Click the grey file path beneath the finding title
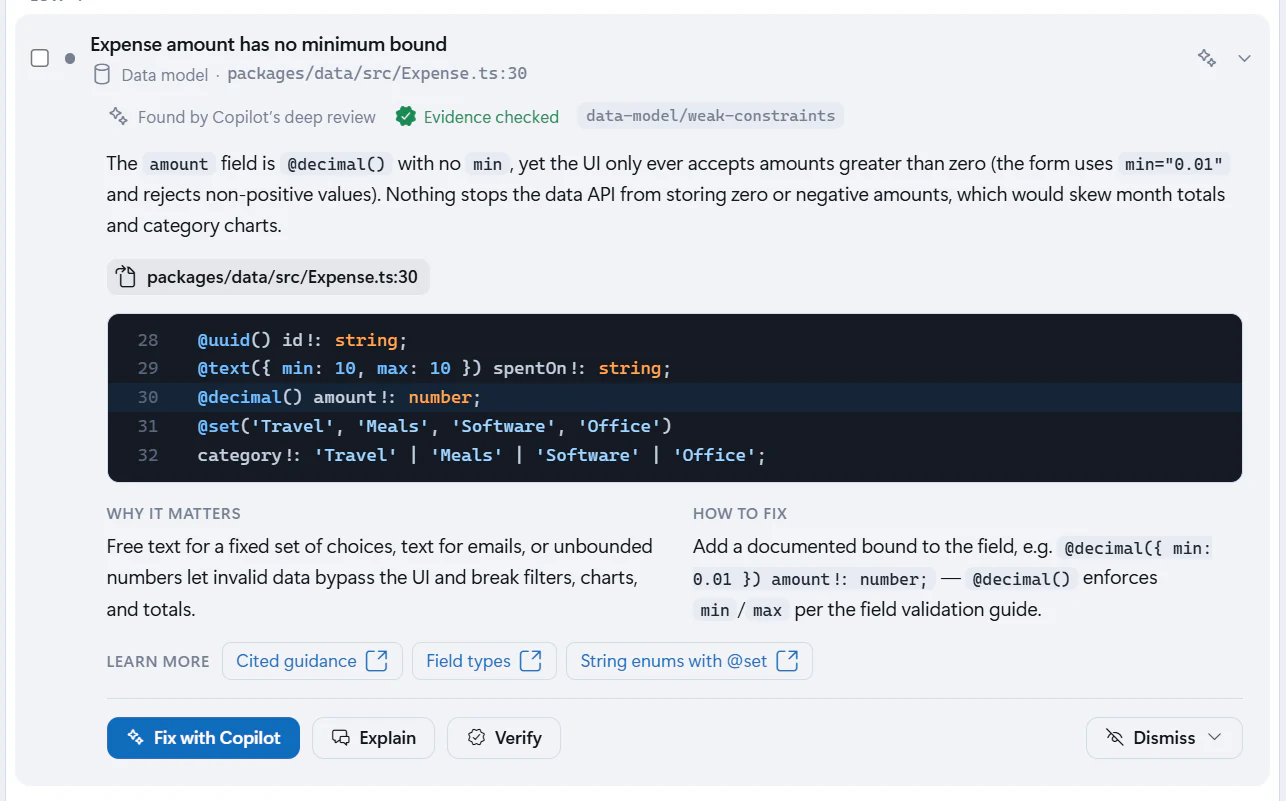Image resolution: width=1286 pixels, height=801 pixels. 377,74
